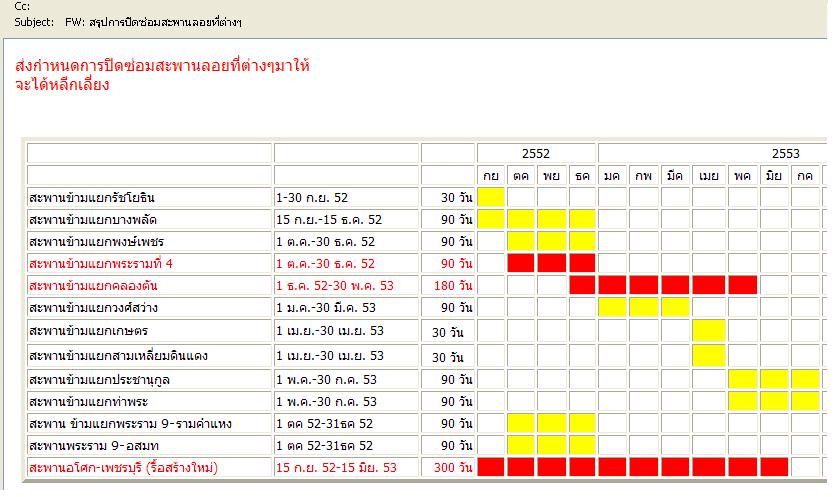Viewport: 835px width, 497px height.
Task: Click the สะพานอโศก-เพชรบุรี row name
Action: [124, 468]
